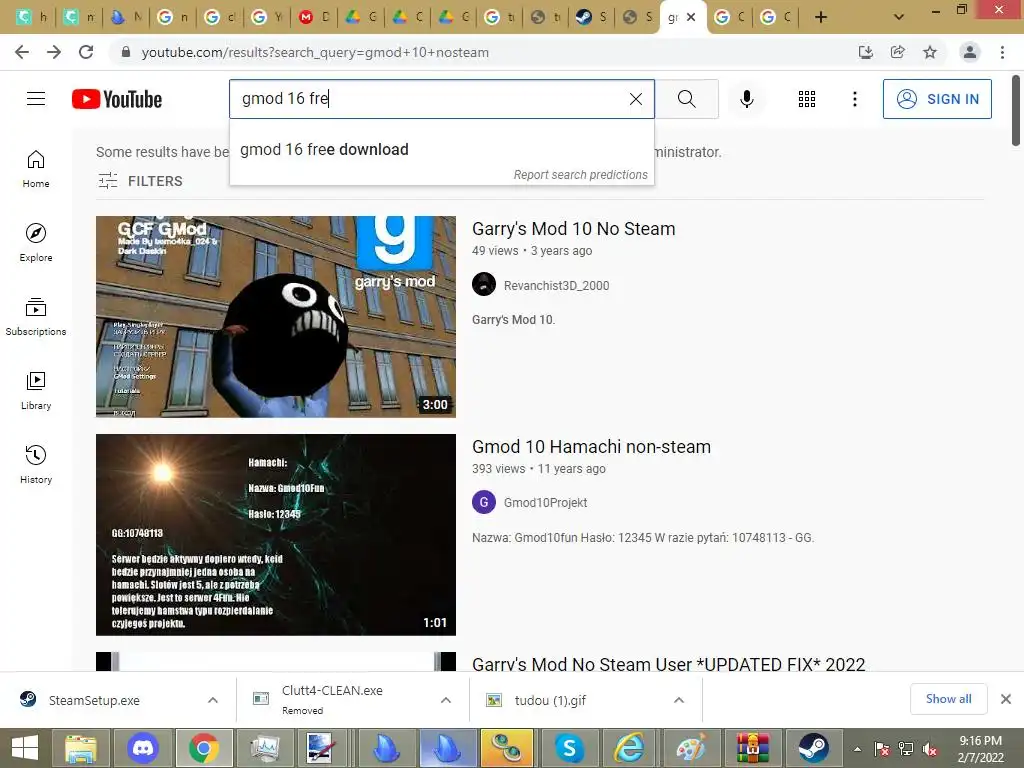The height and width of the screenshot is (768, 1024).
Task: Select the 'gmod 16 free download' suggestion
Action: [x=441, y=150]
